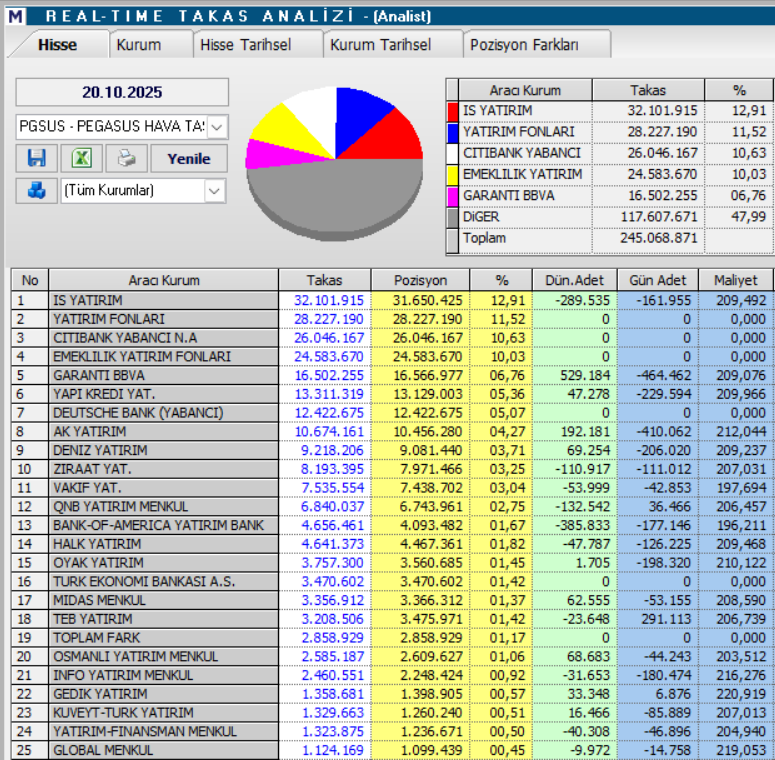Image resolution: width=775 pixels, height=760 pixels.
Task: Select the TOPLAM FARK row
Action: [x=392, y=638]
